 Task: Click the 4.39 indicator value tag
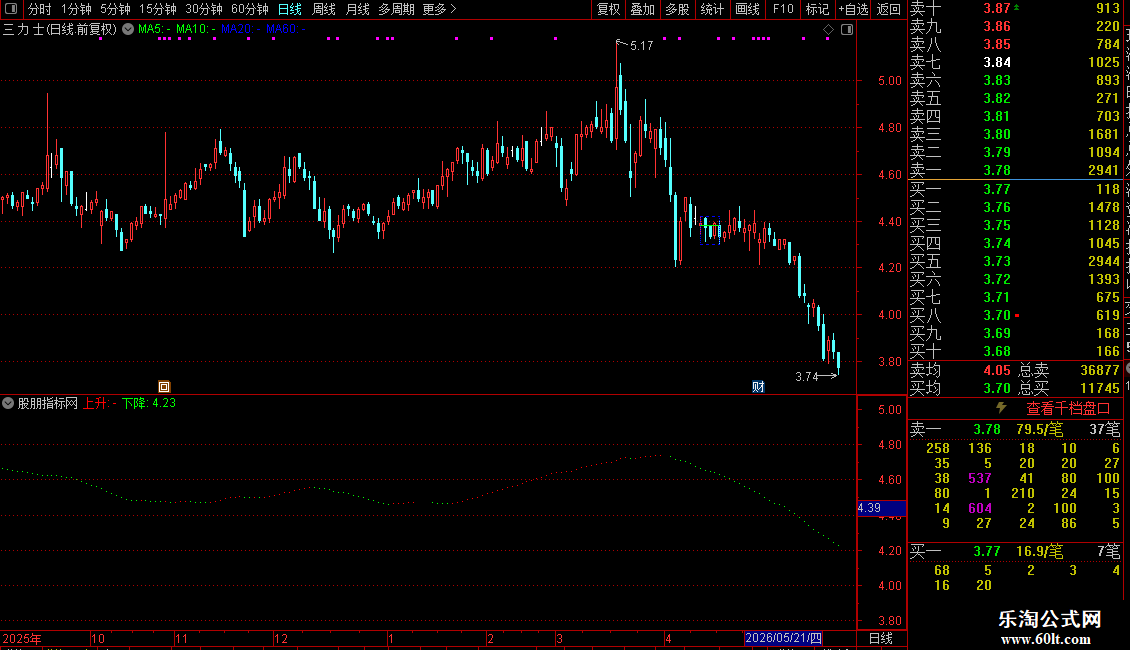click(x=881, y=508)
